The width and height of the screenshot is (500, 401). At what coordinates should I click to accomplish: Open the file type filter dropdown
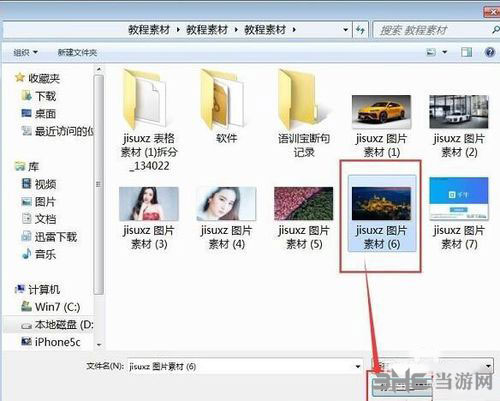point(432,366)
